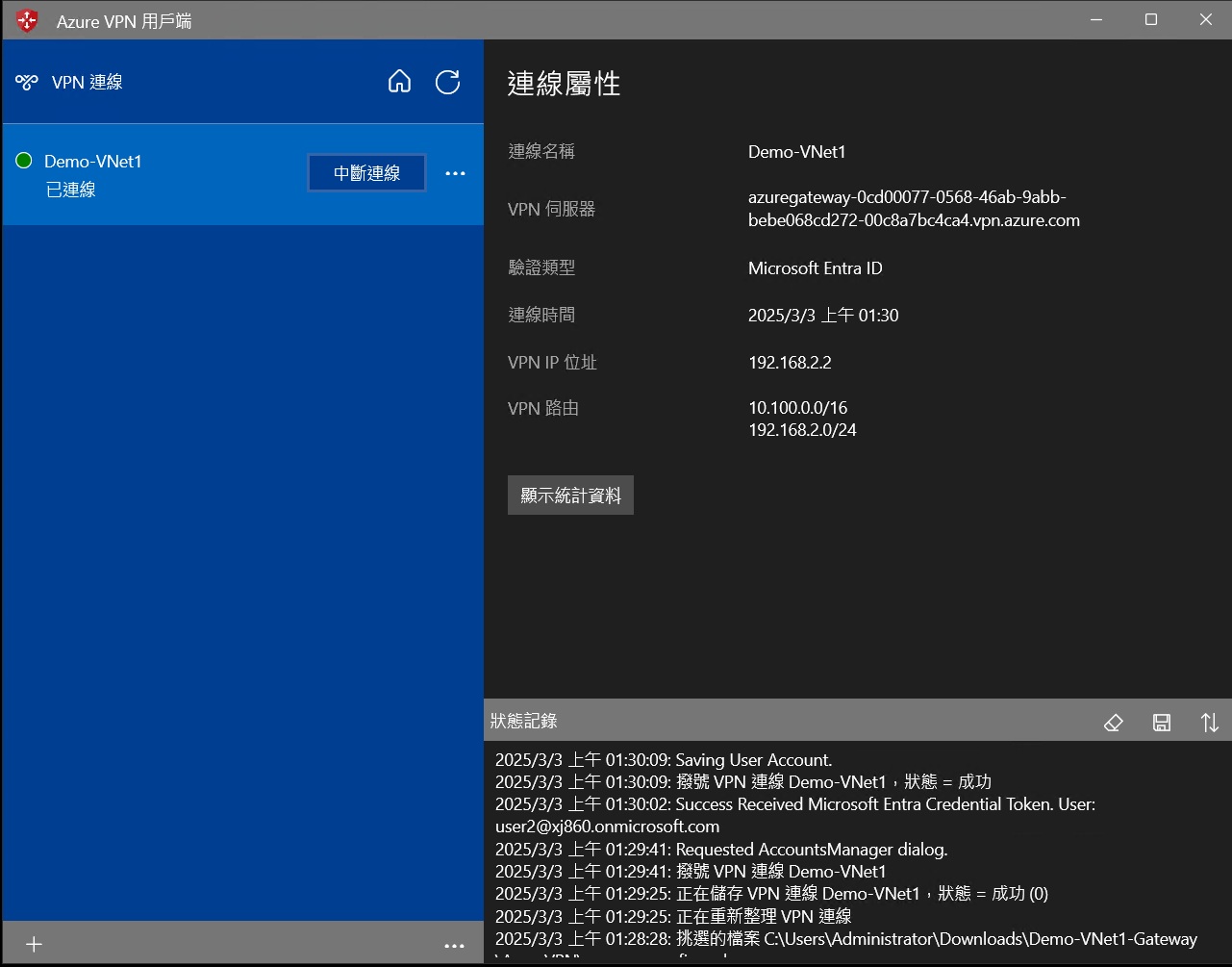Select the Demo-VNet1 connection entry
This screenshot has height=967, width=1232.
tap(242, 174)
